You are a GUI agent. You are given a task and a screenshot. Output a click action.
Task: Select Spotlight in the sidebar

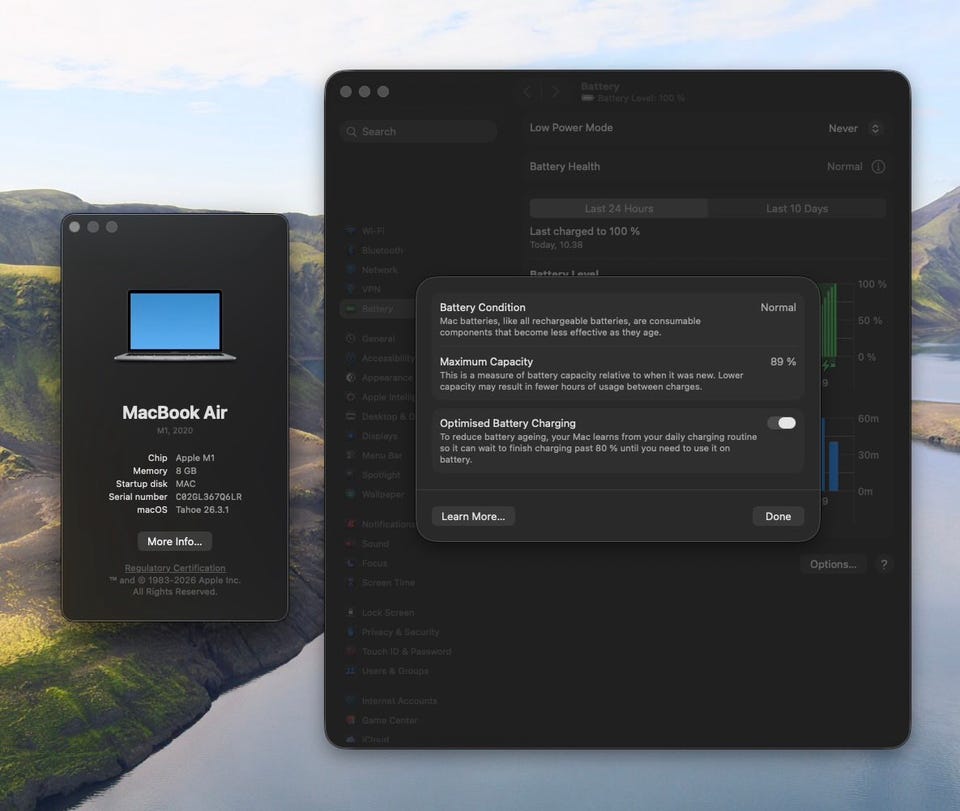[373, 475]
